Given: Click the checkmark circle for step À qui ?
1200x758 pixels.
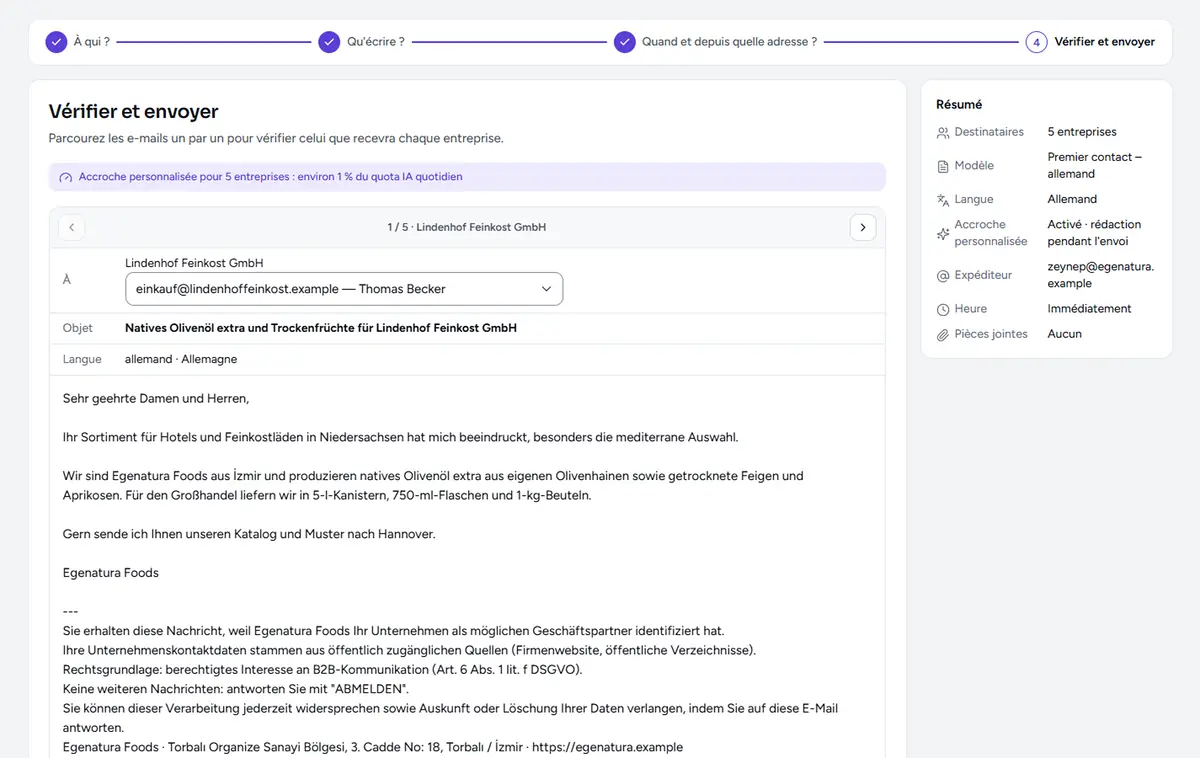Looking at the screenshot, I should [x=56, y=42].
